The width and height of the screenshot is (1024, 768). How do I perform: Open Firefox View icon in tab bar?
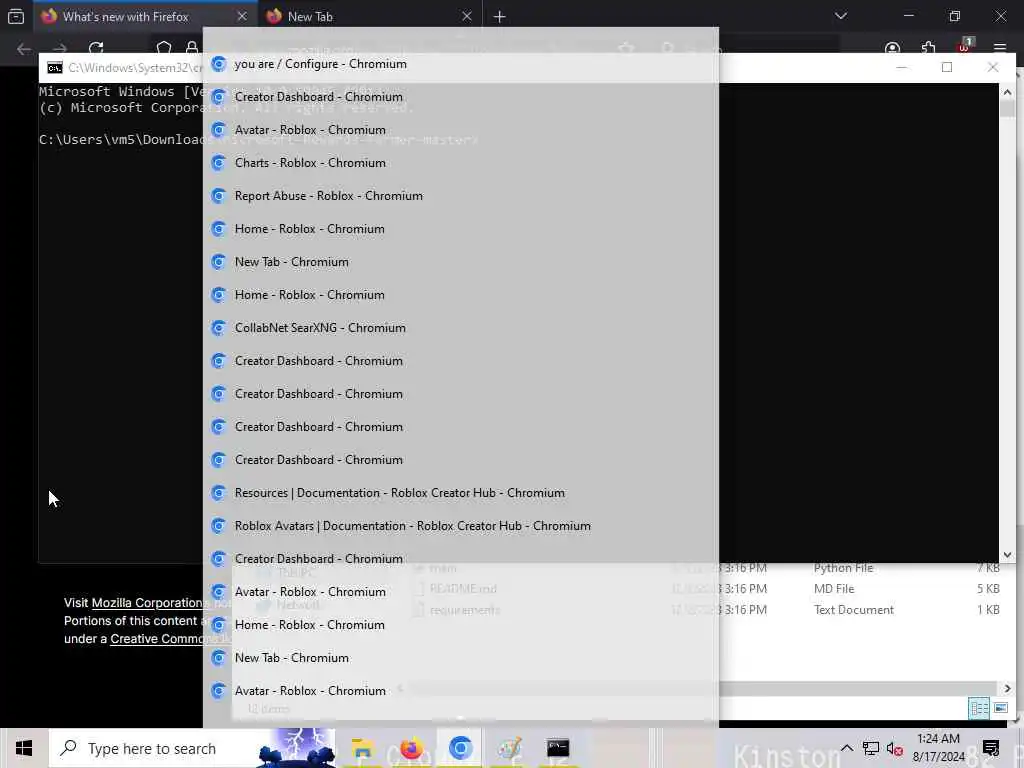pyautogui.click(x=16, y=16)
